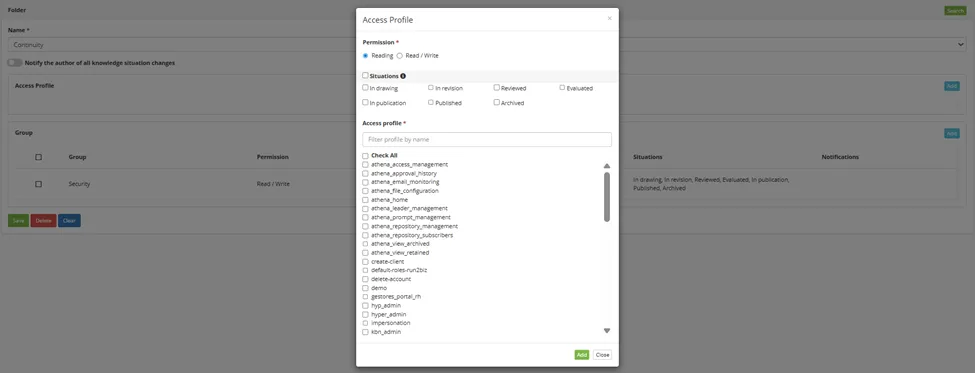
Task: Click the info icon beside Situations
Action: click(x=403, y=76)
